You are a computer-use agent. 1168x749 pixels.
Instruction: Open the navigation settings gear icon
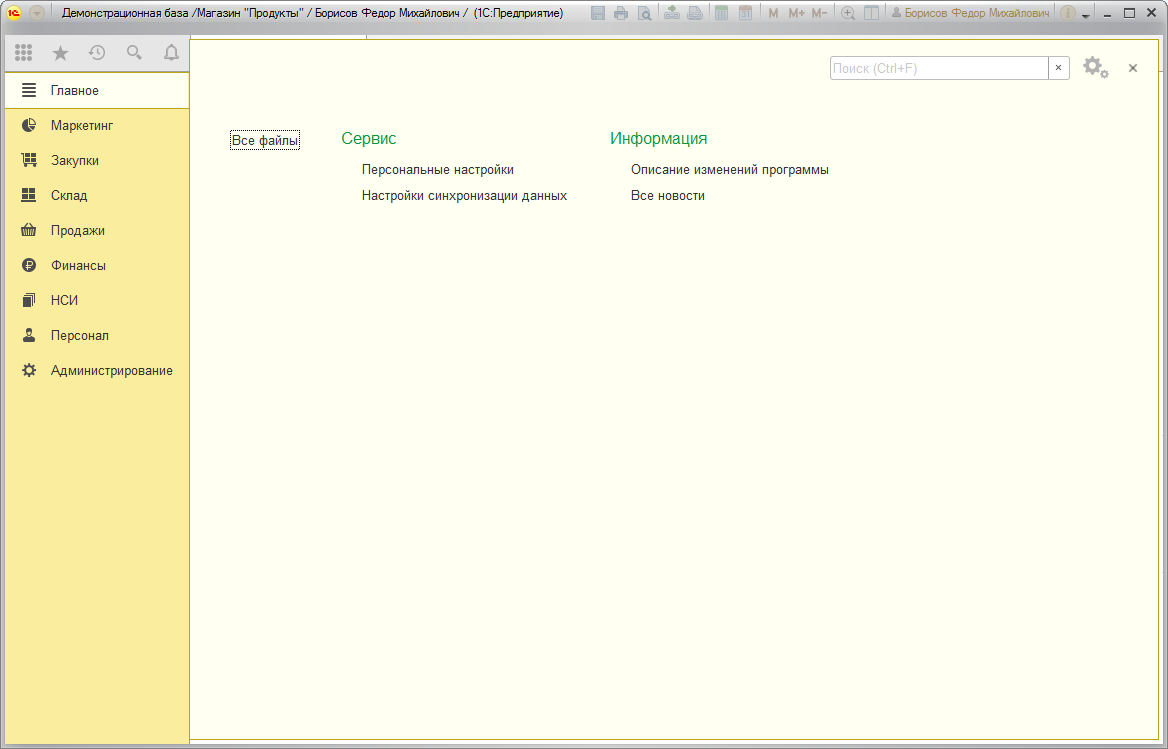1096,68
